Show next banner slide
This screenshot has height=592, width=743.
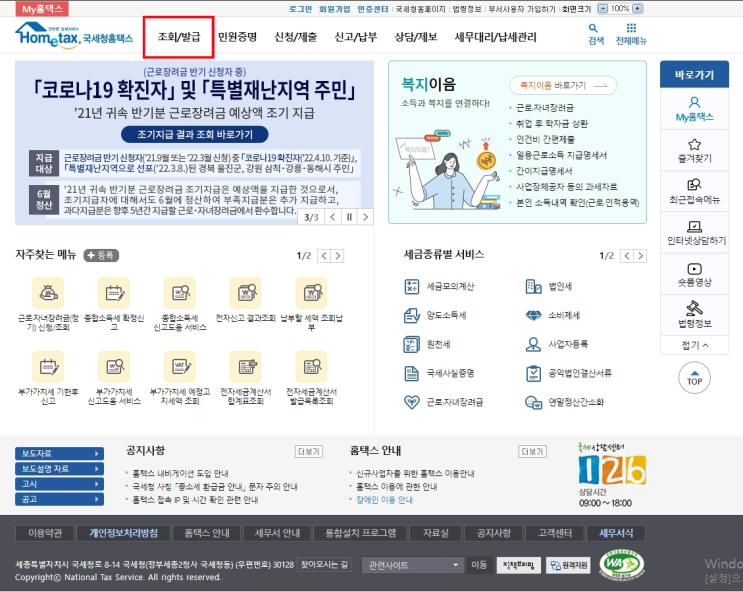365,217
